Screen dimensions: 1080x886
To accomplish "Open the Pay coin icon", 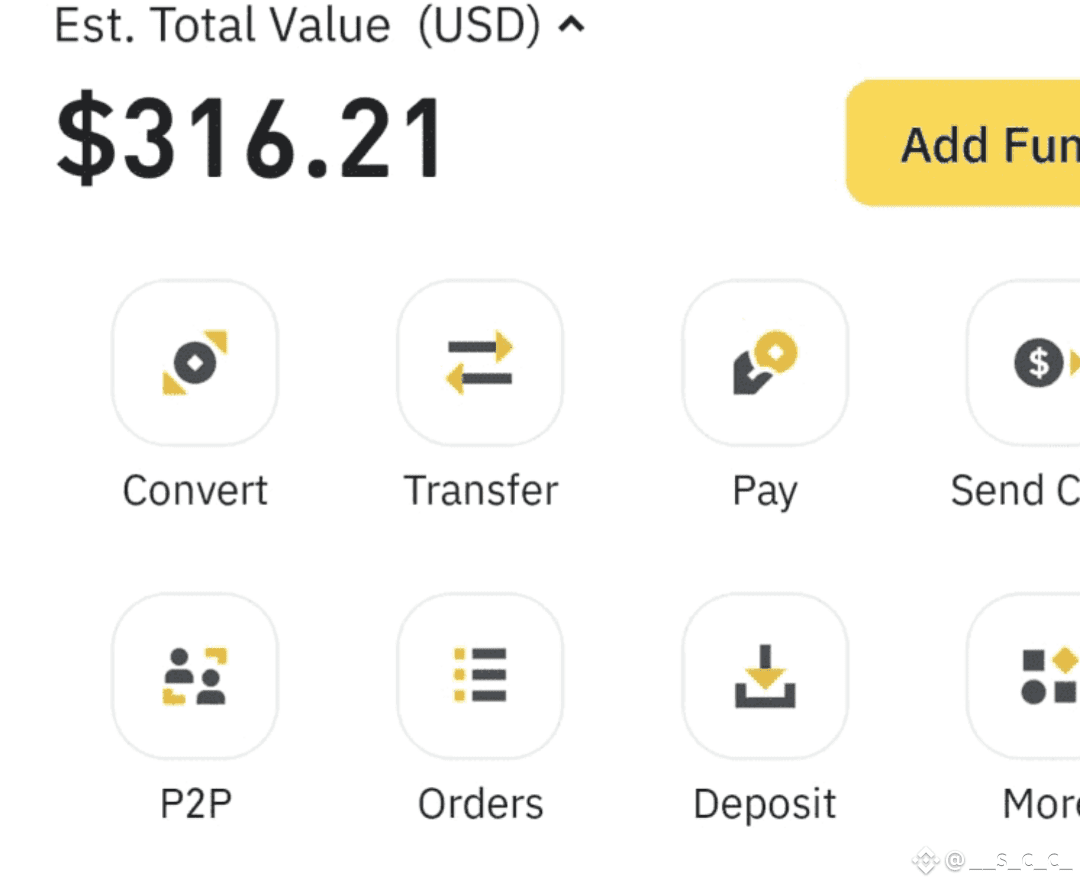I will (765, 362).
